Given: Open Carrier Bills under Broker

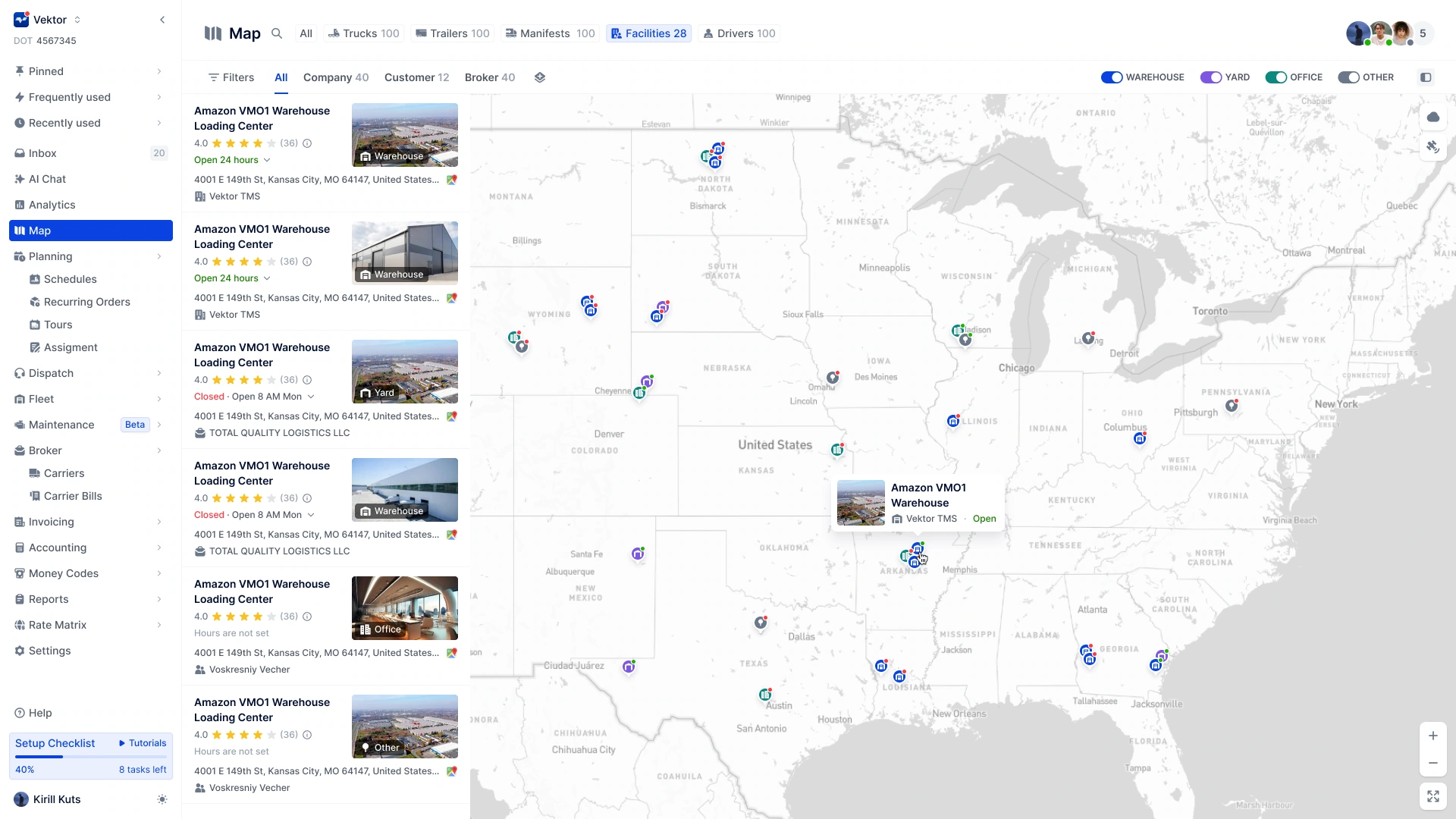Looking at the screenshot, I should click(73, 496).
